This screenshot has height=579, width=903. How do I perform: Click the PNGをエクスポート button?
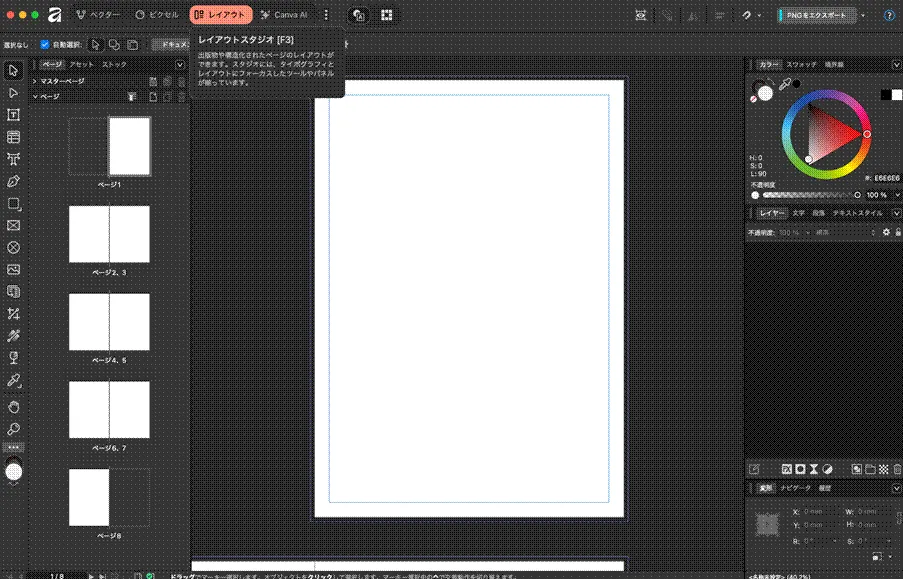(818, 15)
